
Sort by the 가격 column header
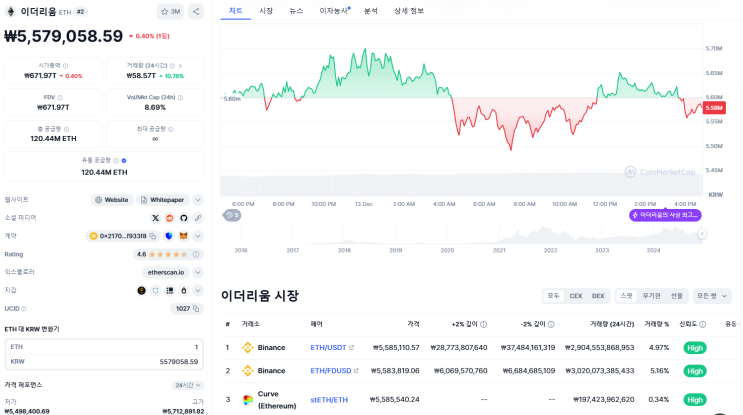(x=413, y=325)
